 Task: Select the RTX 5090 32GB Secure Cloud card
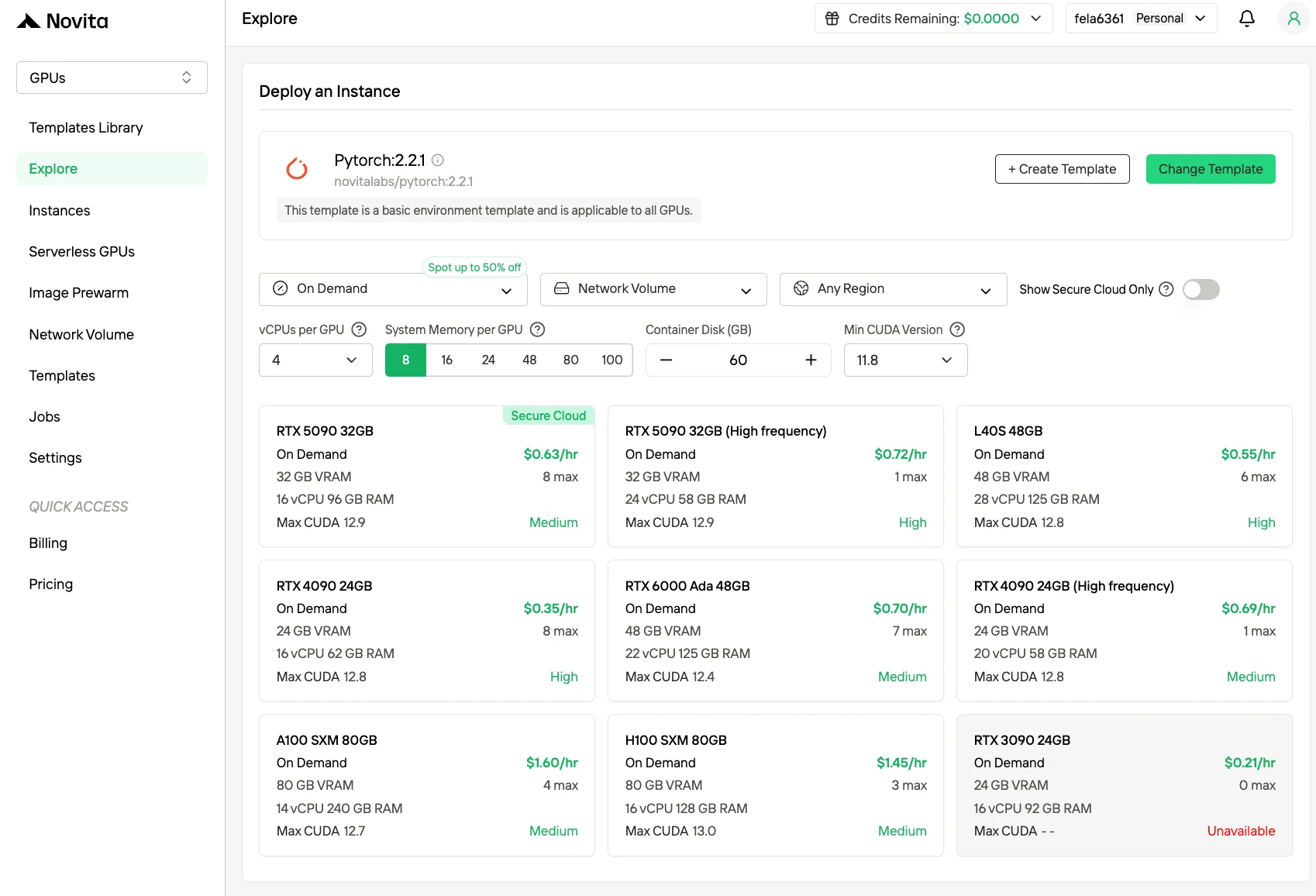tap(427, 476)
